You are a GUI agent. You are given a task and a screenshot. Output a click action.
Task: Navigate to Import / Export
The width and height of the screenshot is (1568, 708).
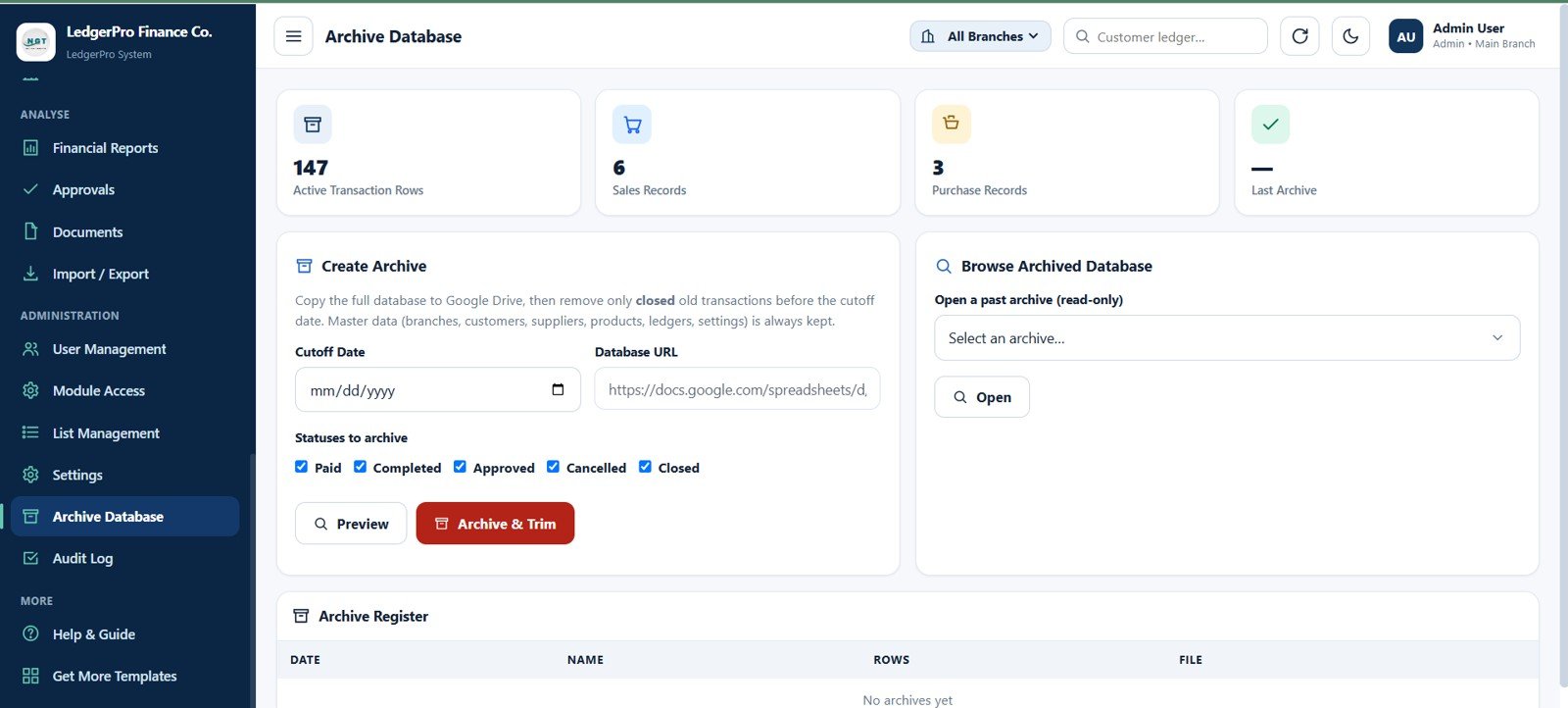[125, 274]
